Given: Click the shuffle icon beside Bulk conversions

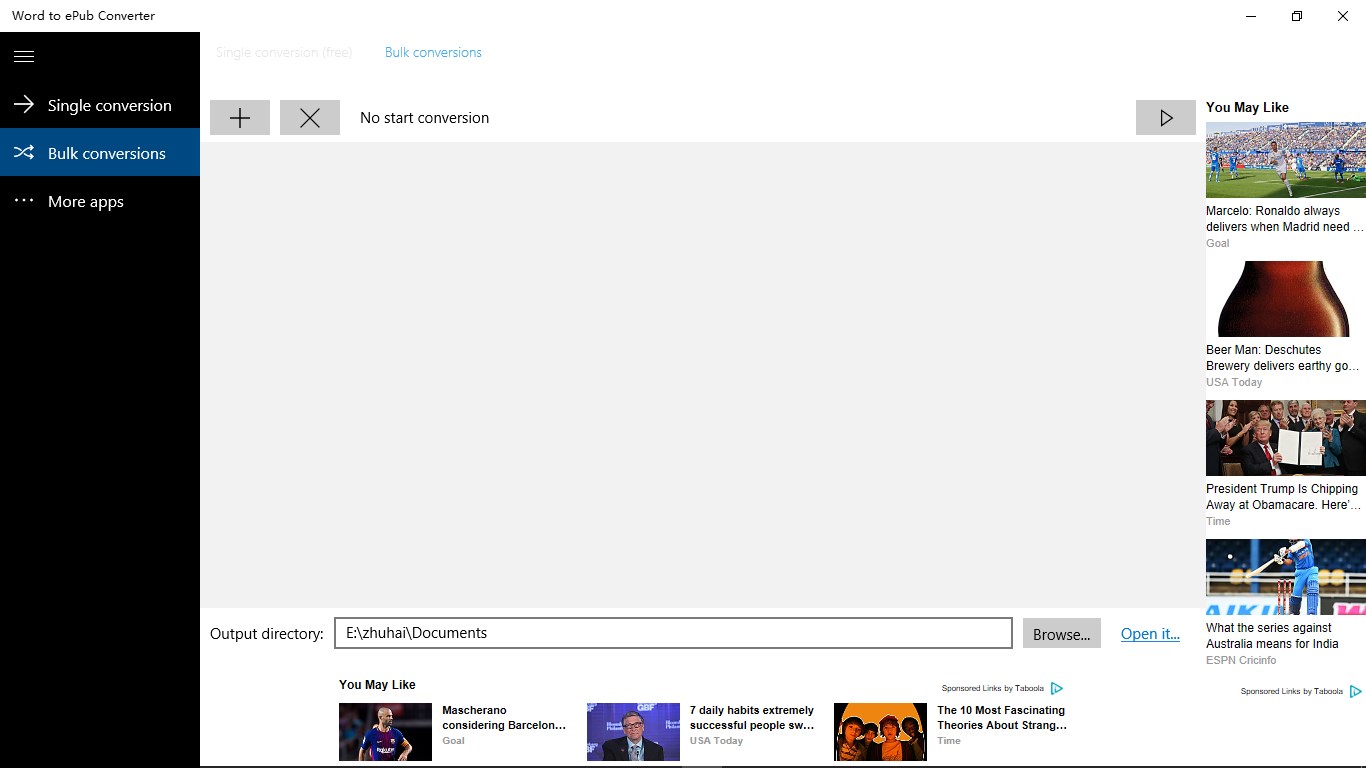Looking at the screenshot, I should (x=24, y=152).
